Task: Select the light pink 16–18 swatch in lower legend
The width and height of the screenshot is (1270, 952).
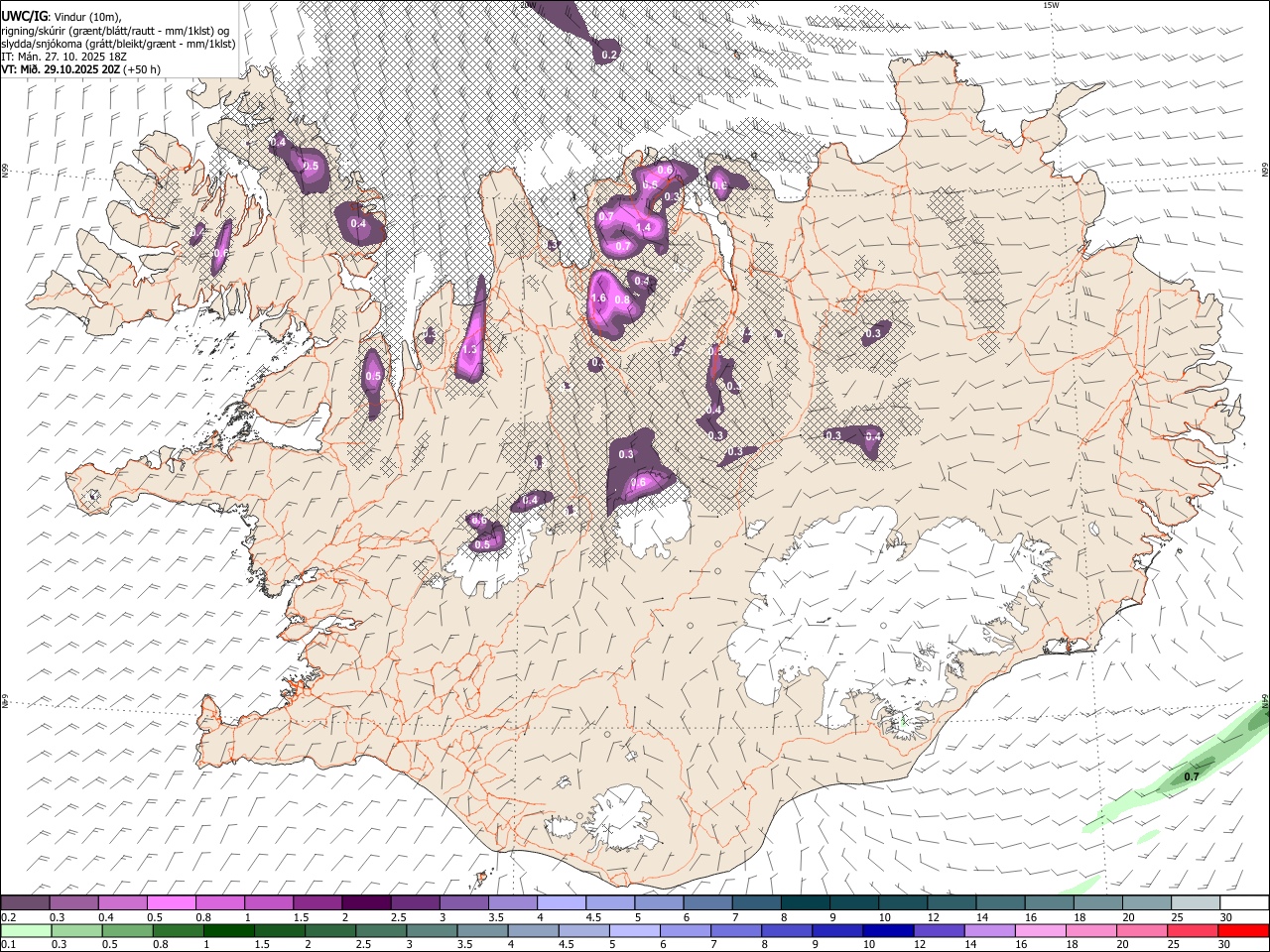Action: tap(1040, 930)
